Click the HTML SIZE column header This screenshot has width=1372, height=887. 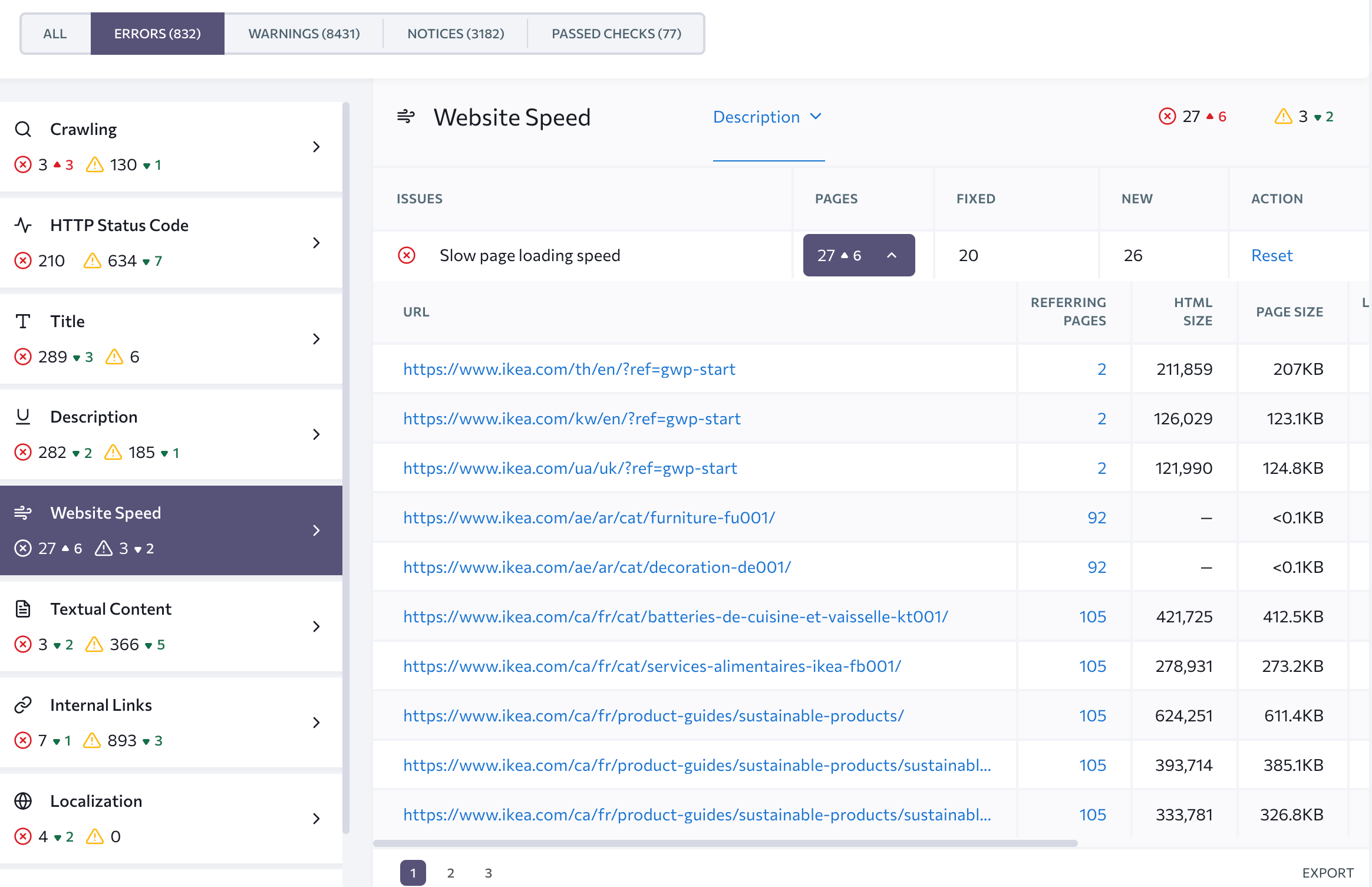tap(1193, 311)
